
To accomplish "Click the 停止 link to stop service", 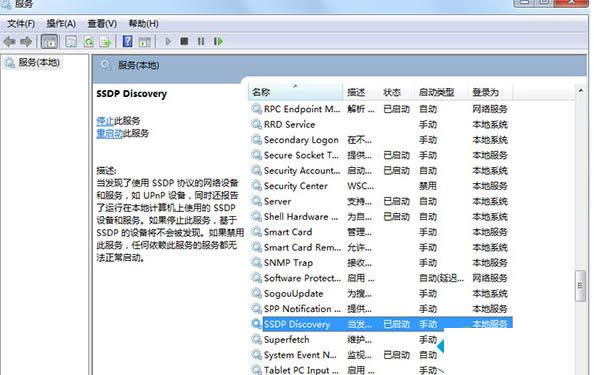I will pyautogui.click(x=105, y=121).
